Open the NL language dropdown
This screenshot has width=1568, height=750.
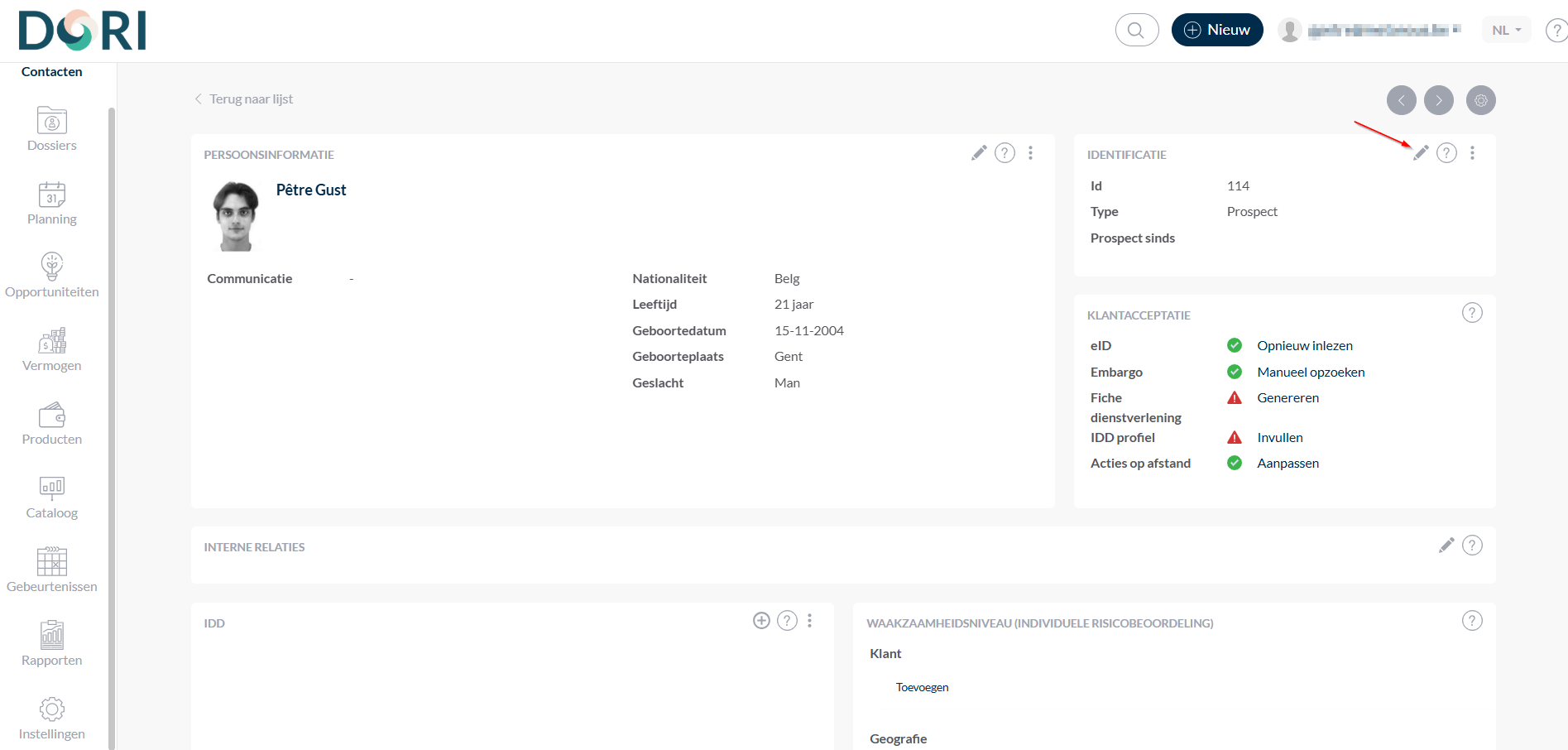(1506, 30)
